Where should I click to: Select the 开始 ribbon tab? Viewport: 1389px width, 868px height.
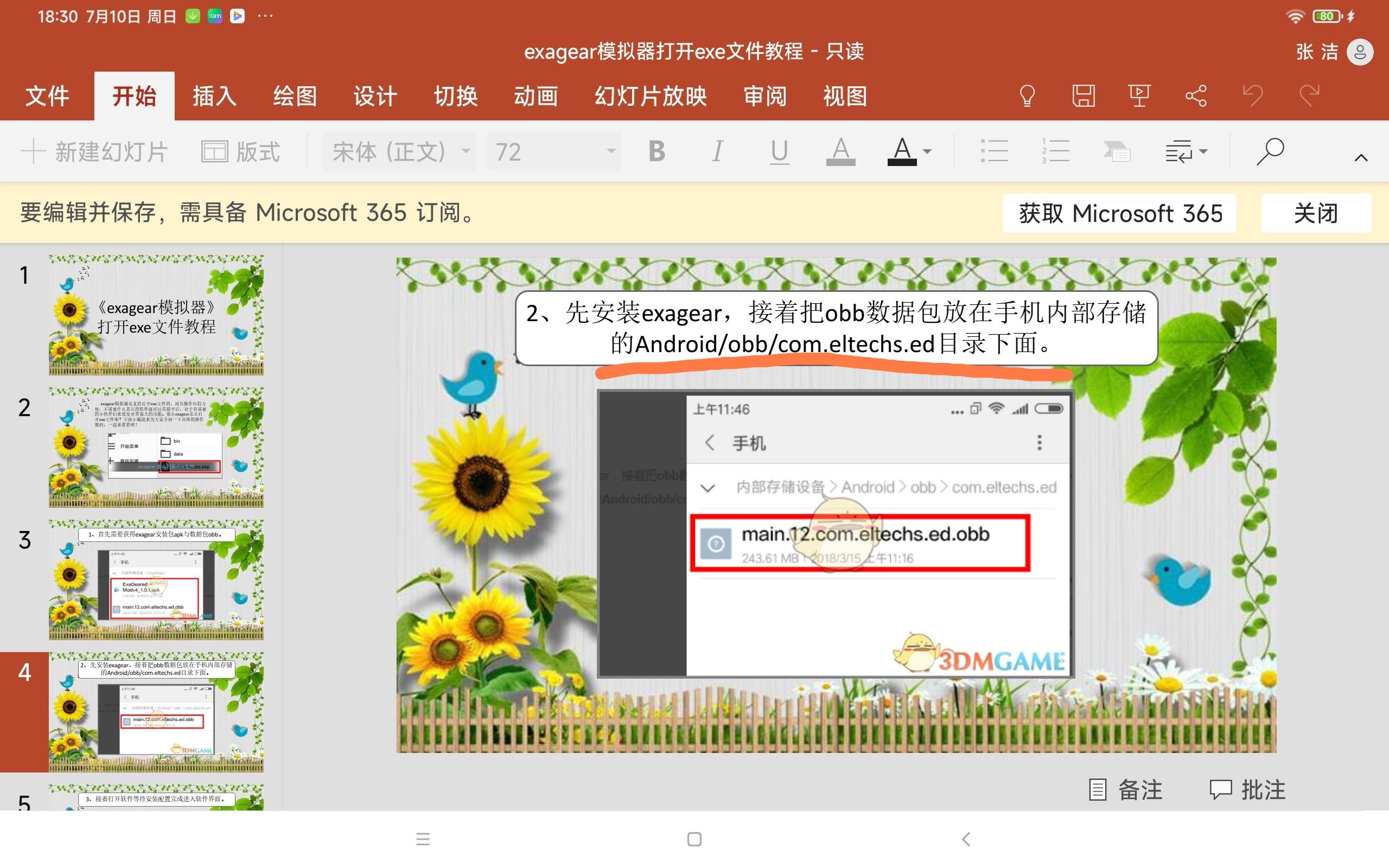coord(135,96)
